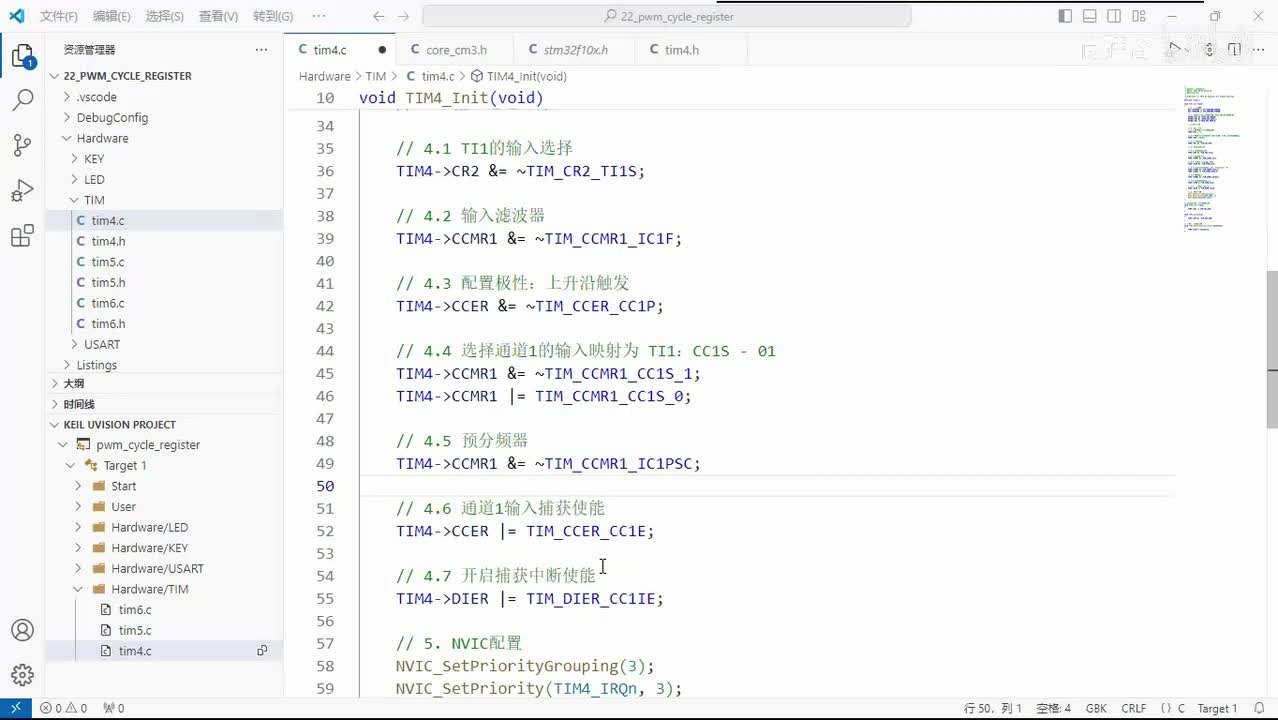Screen dimensions: 1278x720
Task: Switch to the stm32f10x.h tab
Action: tap(575, 49)
